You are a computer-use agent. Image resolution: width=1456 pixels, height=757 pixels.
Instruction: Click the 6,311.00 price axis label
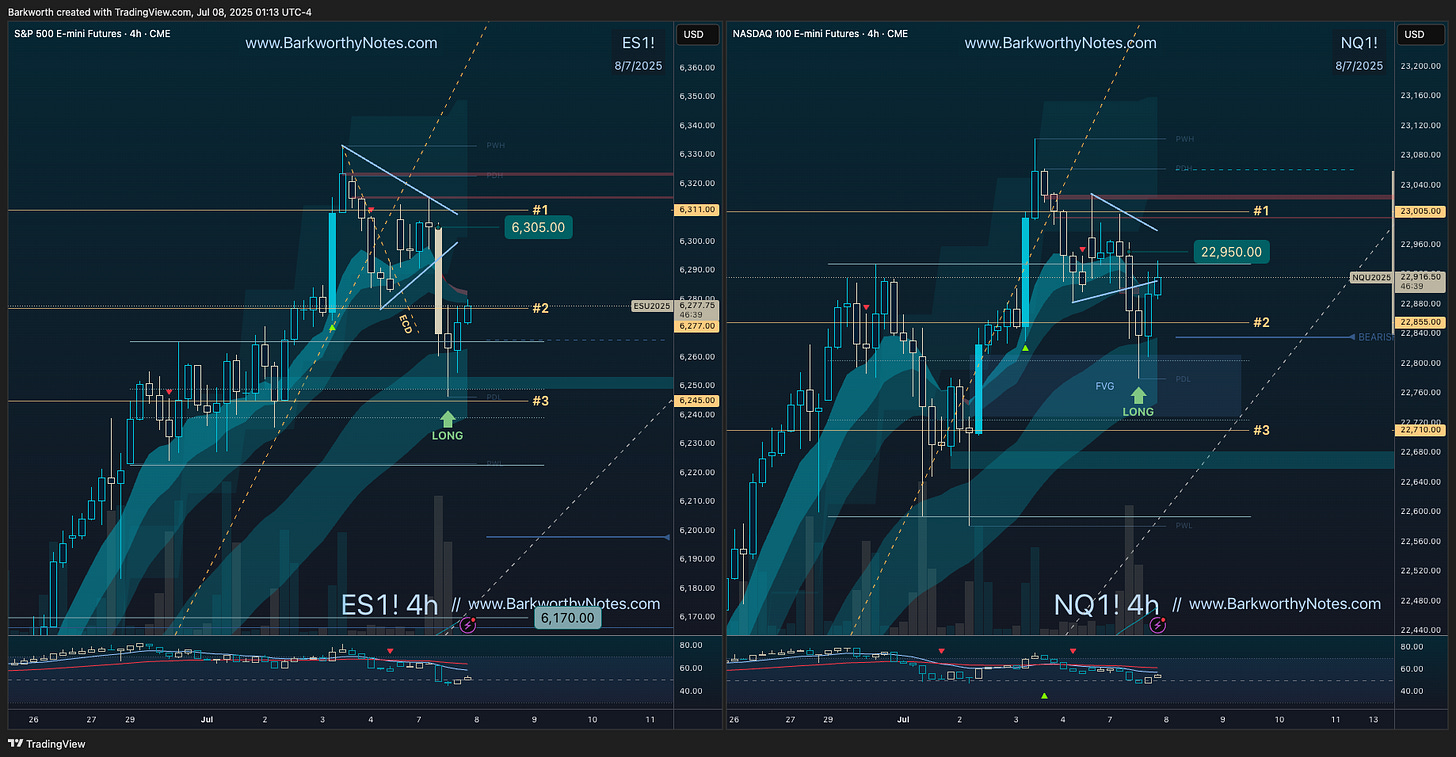(694, 211)
